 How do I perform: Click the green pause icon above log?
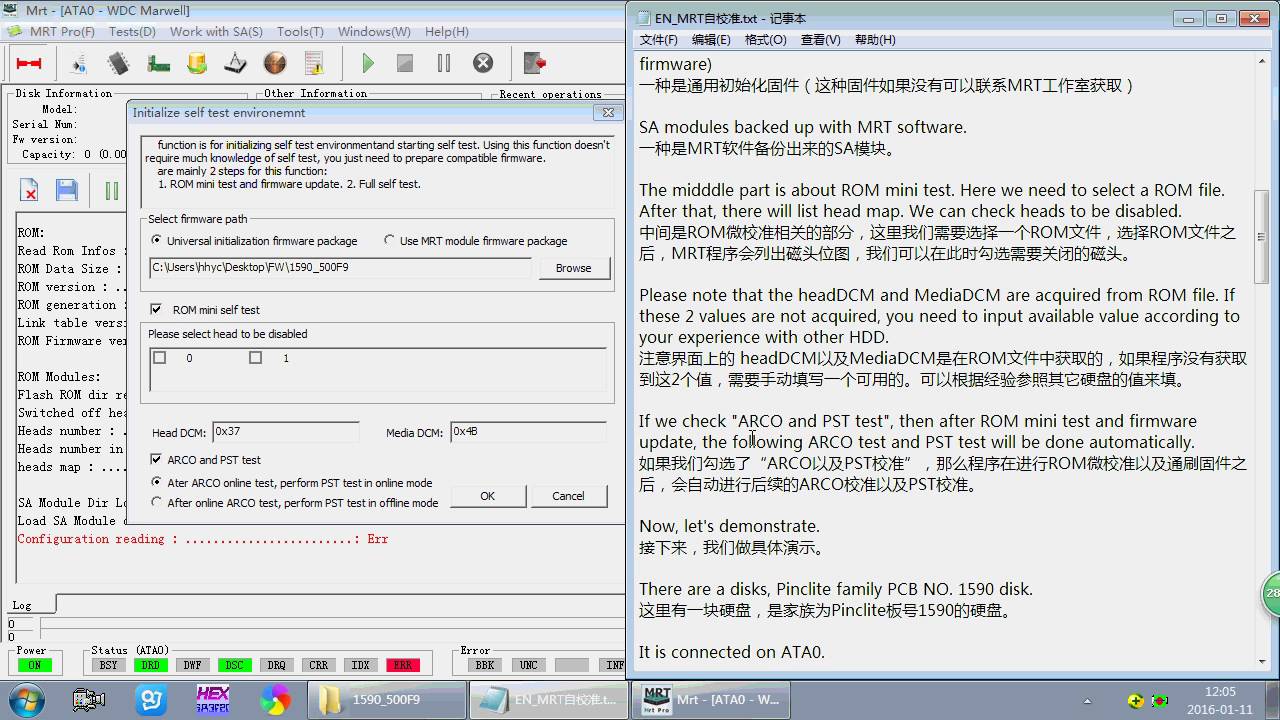pyautogui.click(x=112, y=190)
